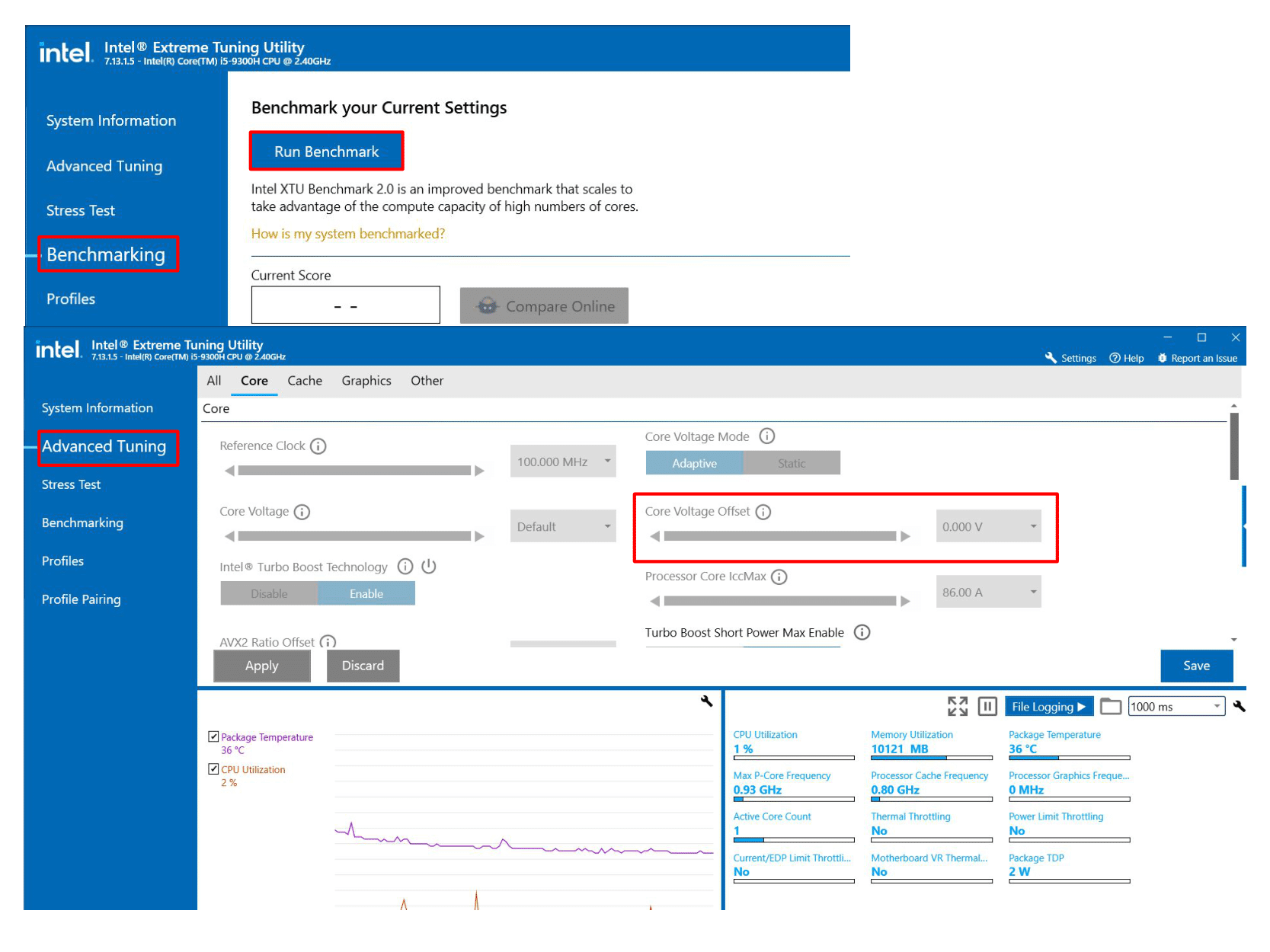Click the Processor Core IccMax slider track
This screenshot has height=952, width=1270.
click(x=779, y=601)
